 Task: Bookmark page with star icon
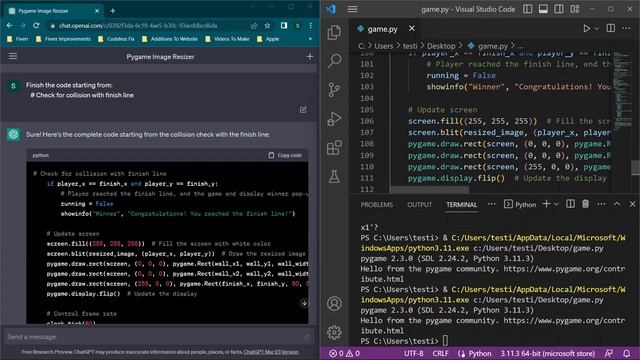pos(267,25)
